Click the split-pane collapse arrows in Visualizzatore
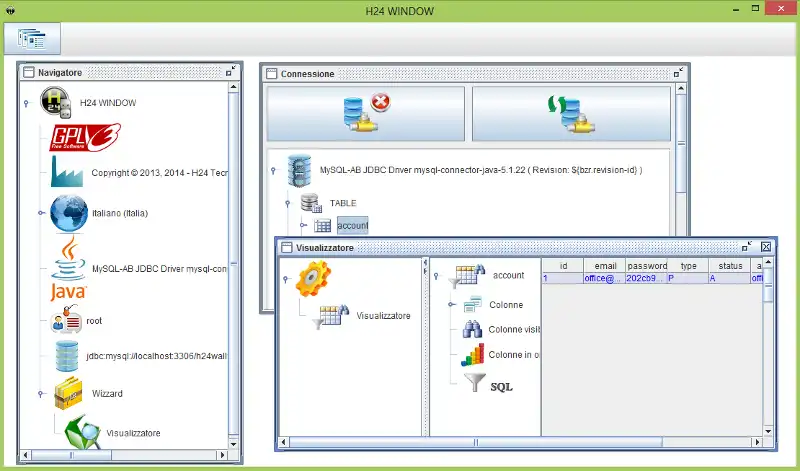The height and width of the screenshot is (471, 800). pos(425,266)
